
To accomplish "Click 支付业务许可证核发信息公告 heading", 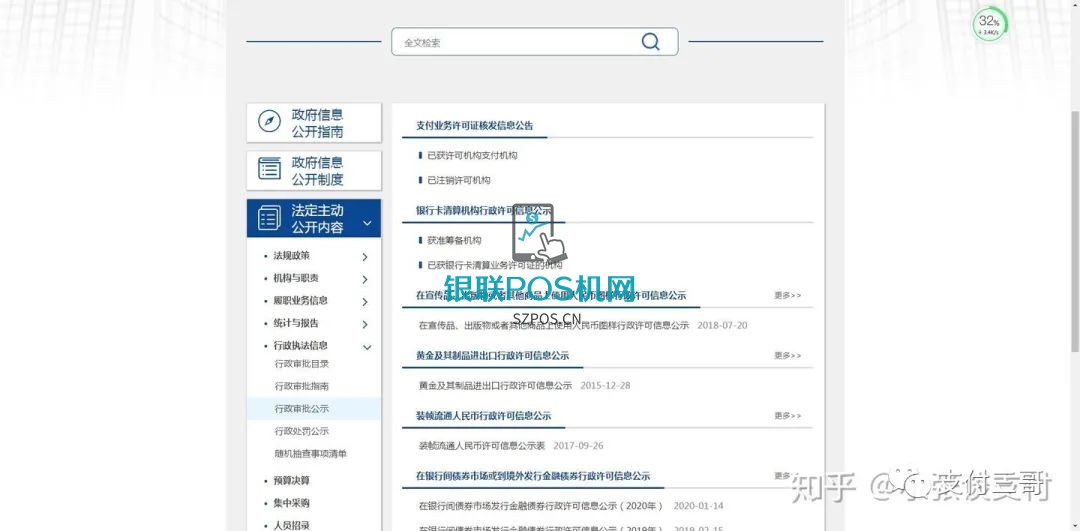I will (475, 125).
